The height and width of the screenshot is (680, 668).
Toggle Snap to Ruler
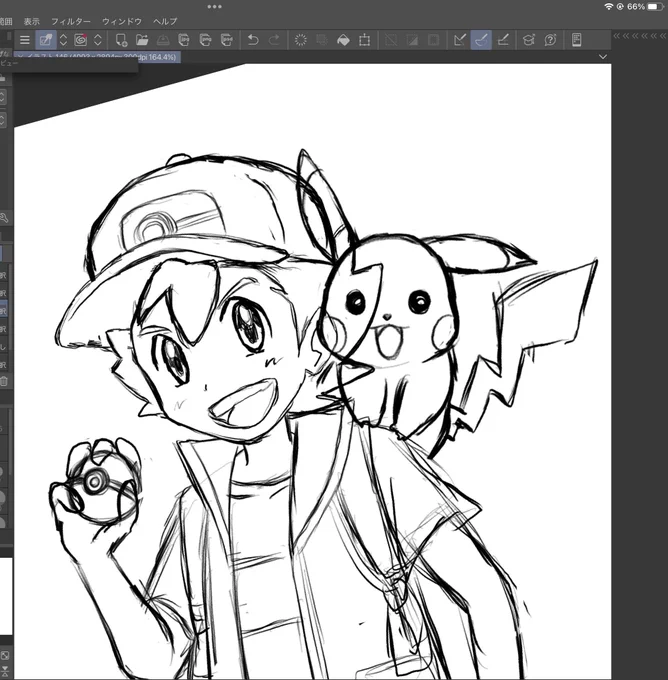(x=460, y=40)
